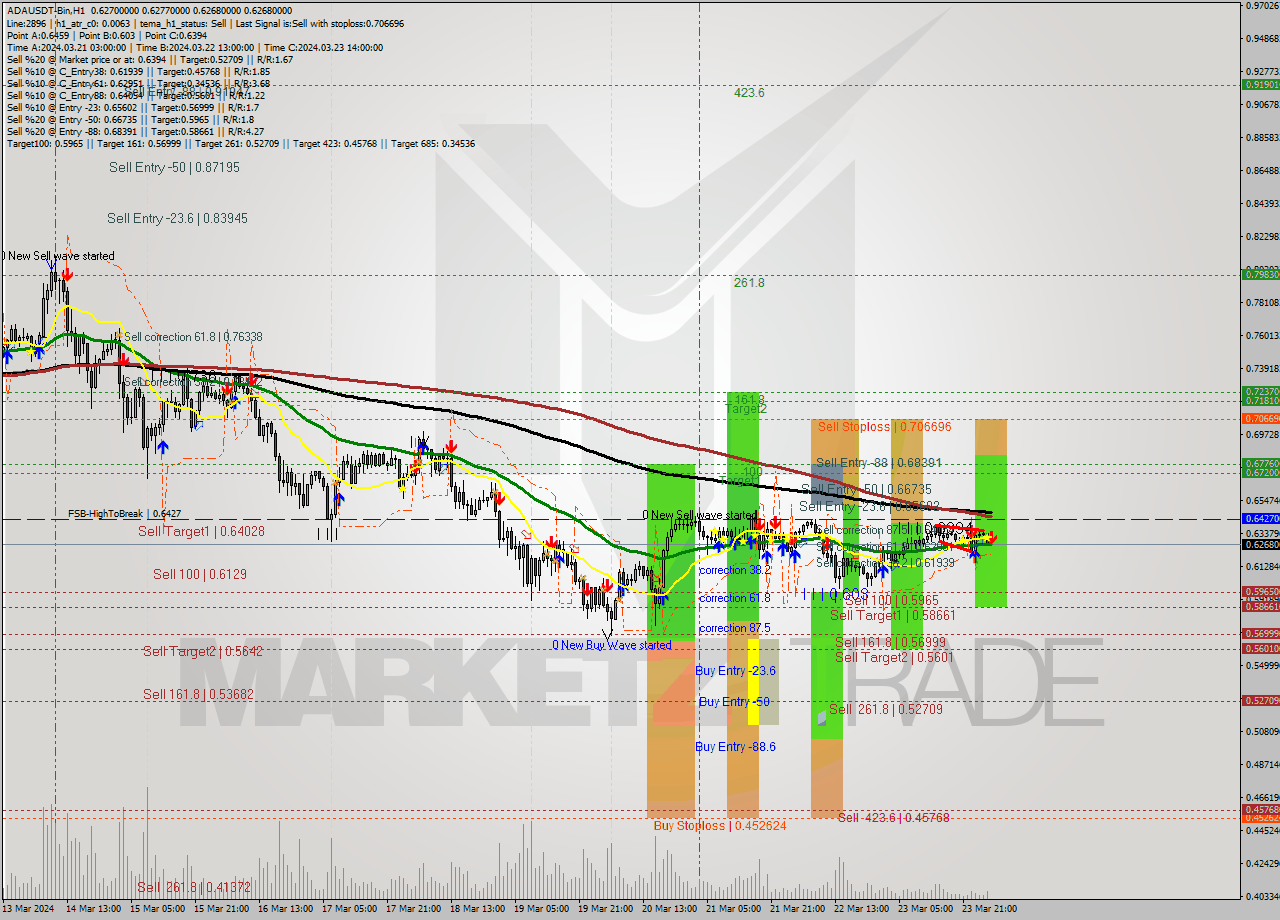Select the 'Sell Stoploss | 0.706696' label
The height and width of the screenshot is (920, 1280).
[x=885, y=426]
